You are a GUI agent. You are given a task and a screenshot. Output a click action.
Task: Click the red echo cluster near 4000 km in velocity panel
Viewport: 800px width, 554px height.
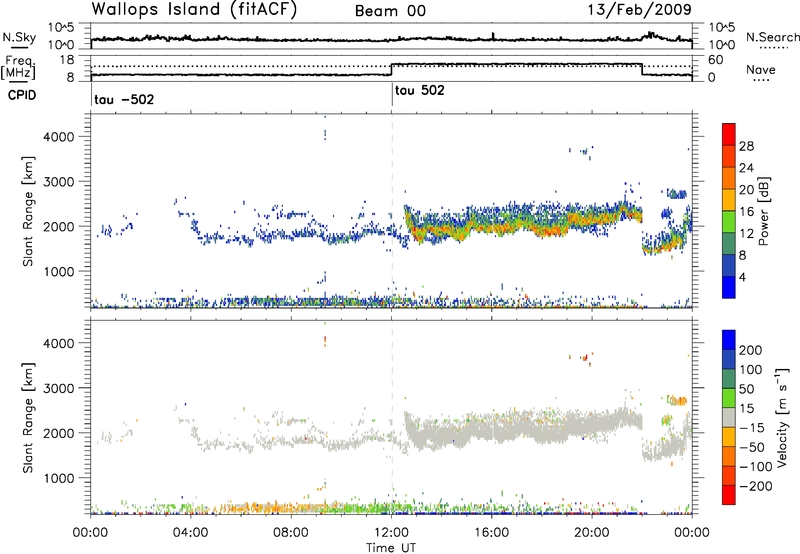[x=325, y=341]
